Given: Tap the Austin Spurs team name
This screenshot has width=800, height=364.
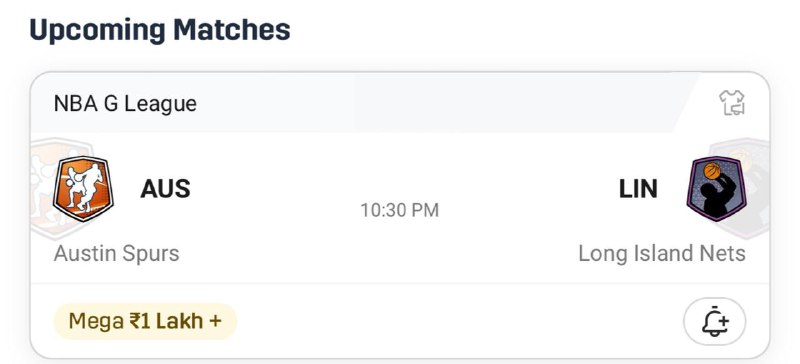Looking at the screenshot, I should (x=116, y=254).
